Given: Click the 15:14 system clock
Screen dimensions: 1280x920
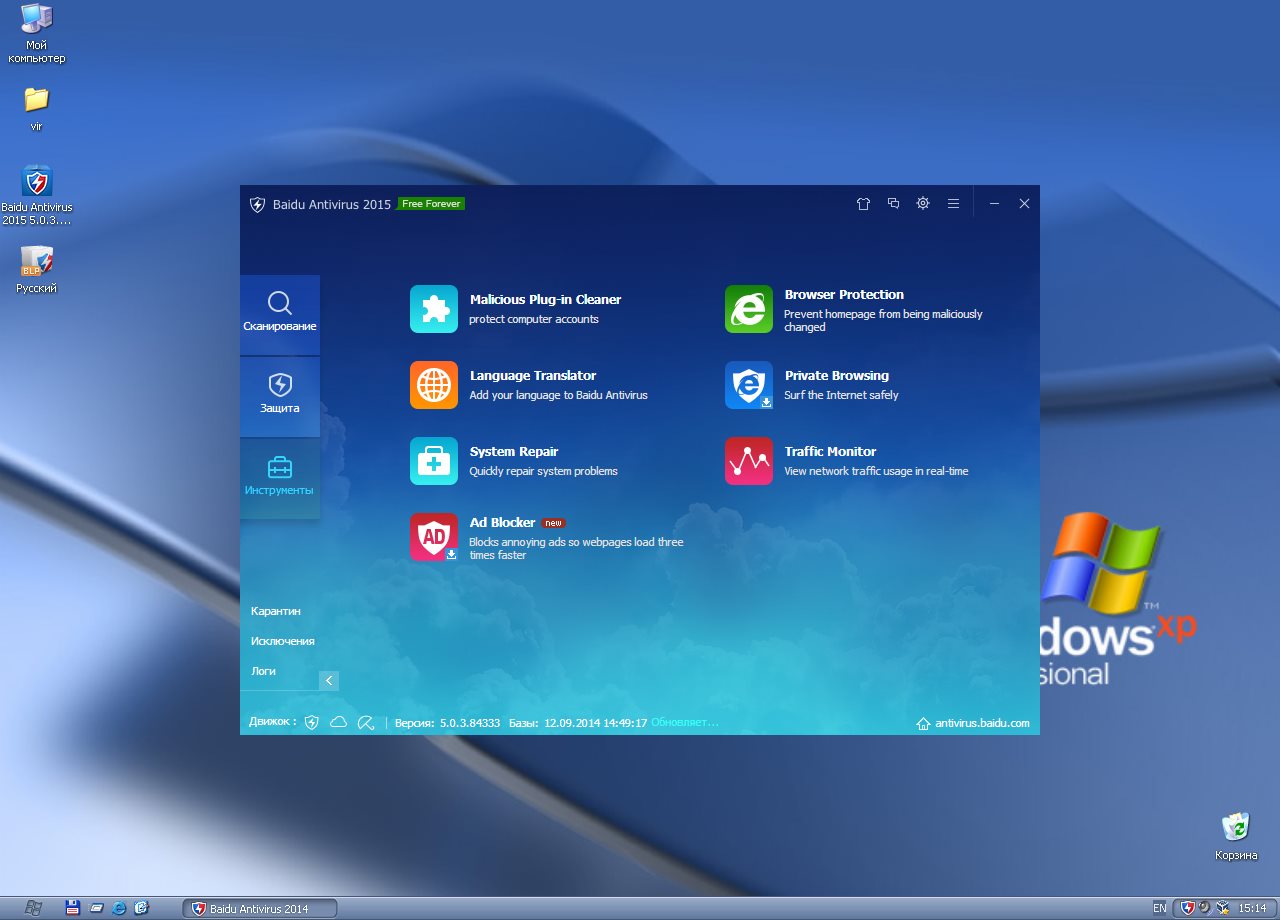Looking at the screenshot, I should [1252, 908].
